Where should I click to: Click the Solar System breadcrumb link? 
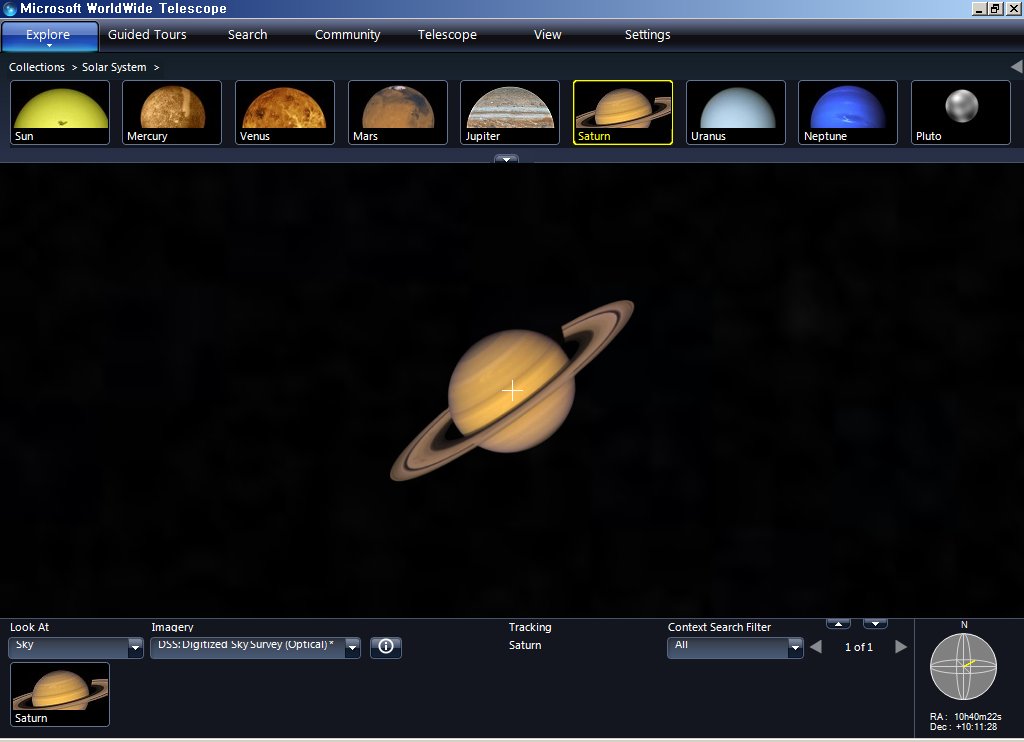pos(114,67)
